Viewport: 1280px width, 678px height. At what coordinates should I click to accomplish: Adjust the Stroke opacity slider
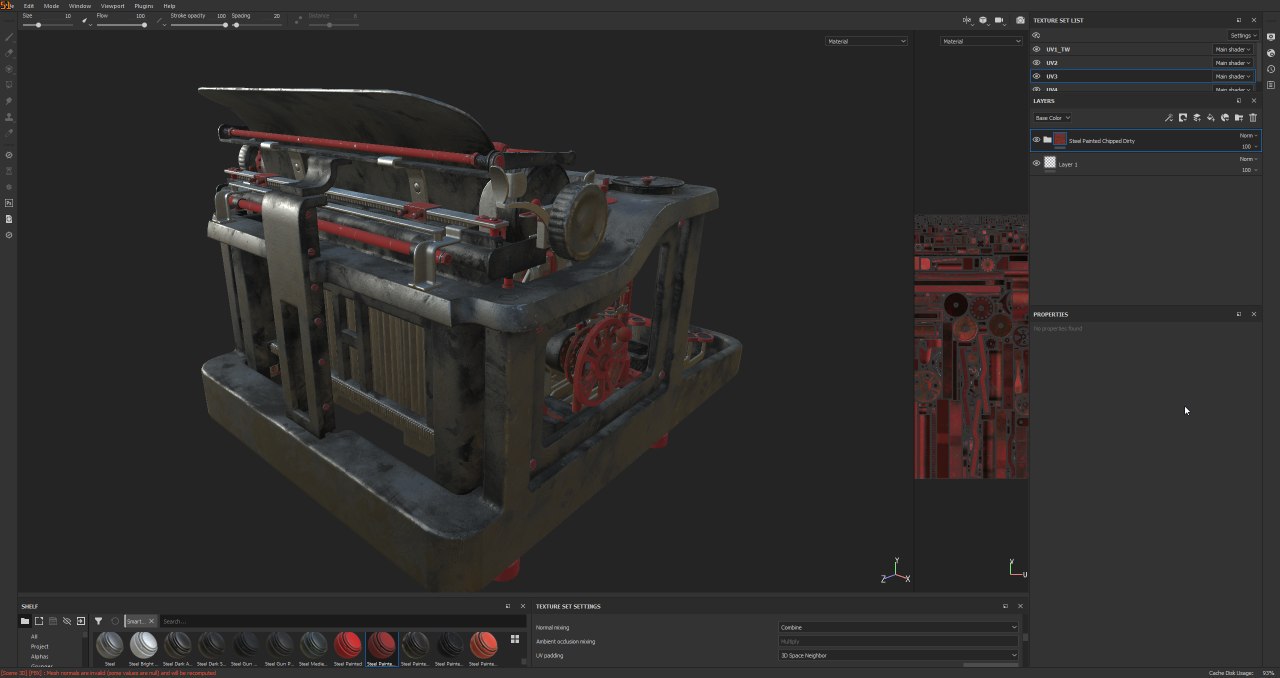click(x=198, y=25)
